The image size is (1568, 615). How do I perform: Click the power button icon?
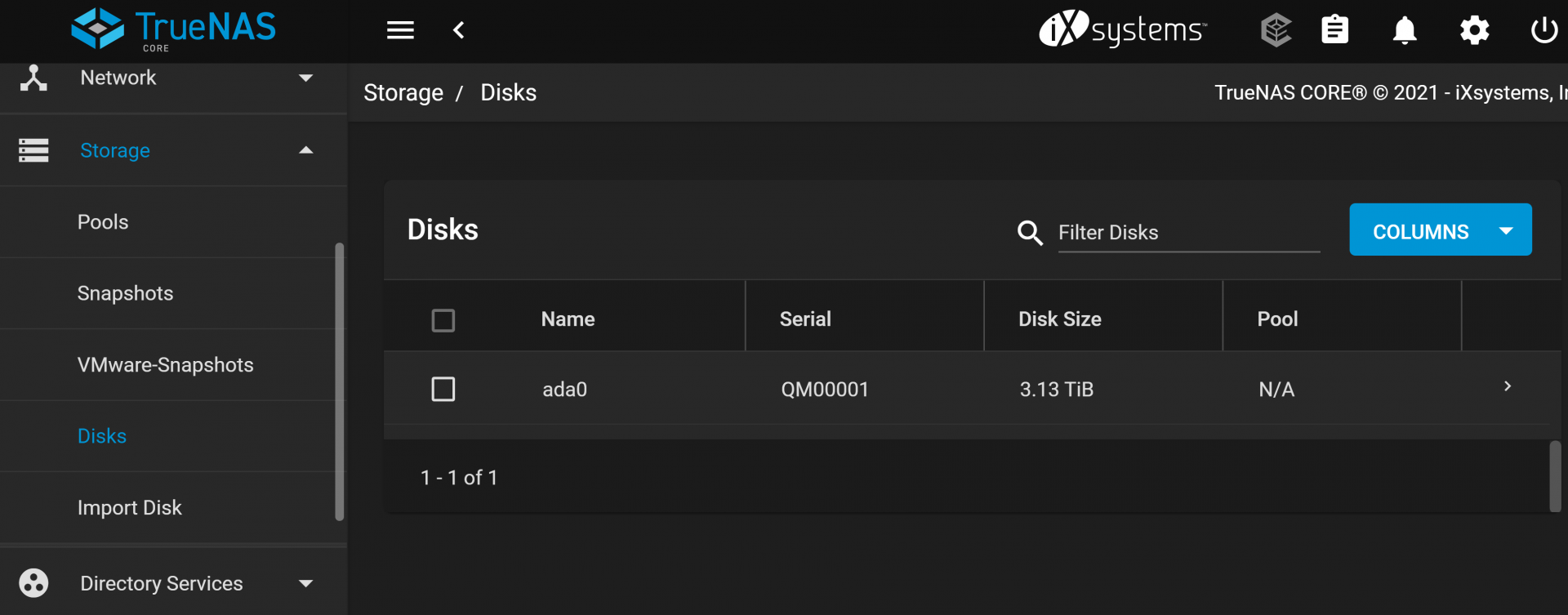pyautogui.click(x=1543, y=30)
